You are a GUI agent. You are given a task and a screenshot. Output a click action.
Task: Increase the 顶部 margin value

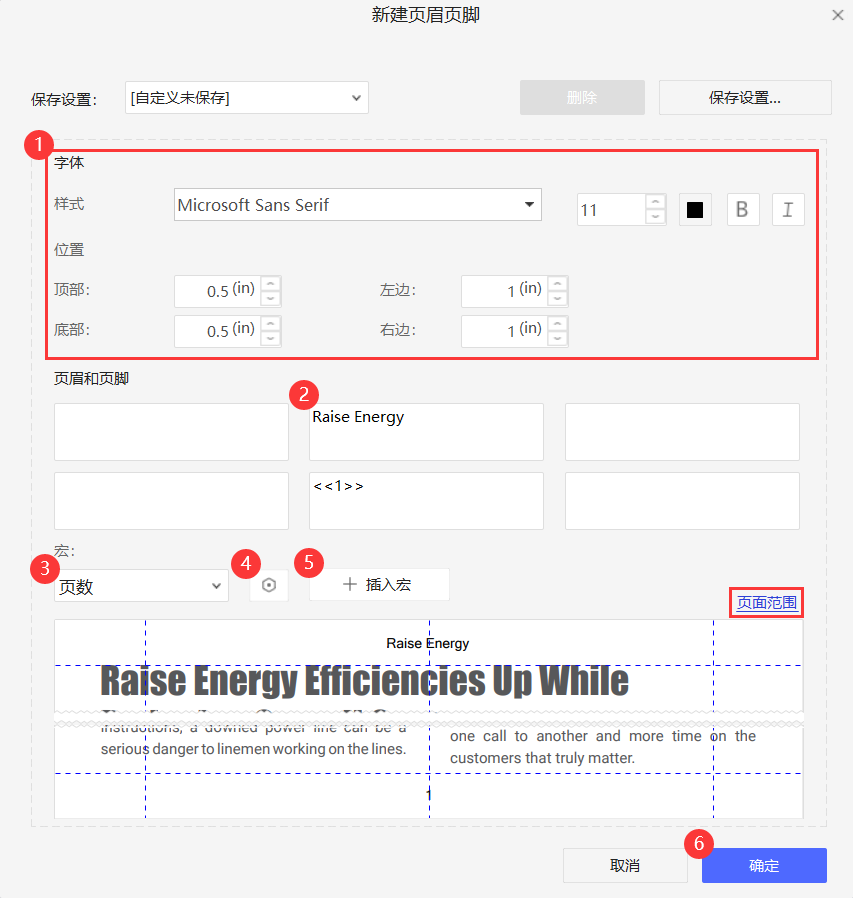(270, 284)
